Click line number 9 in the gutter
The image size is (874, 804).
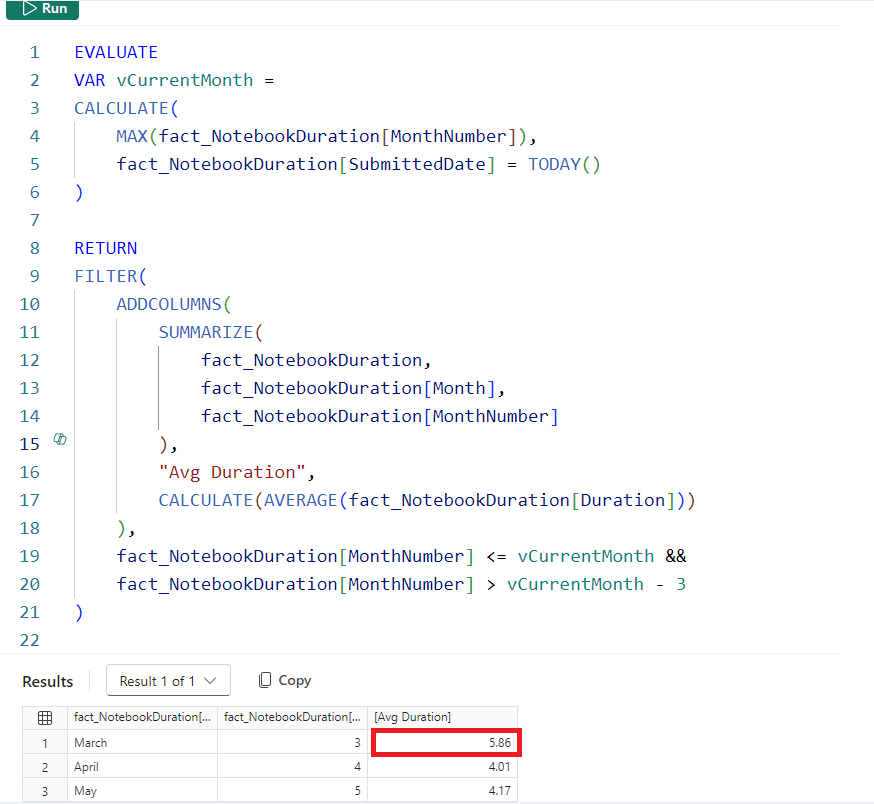click(34, 276)
